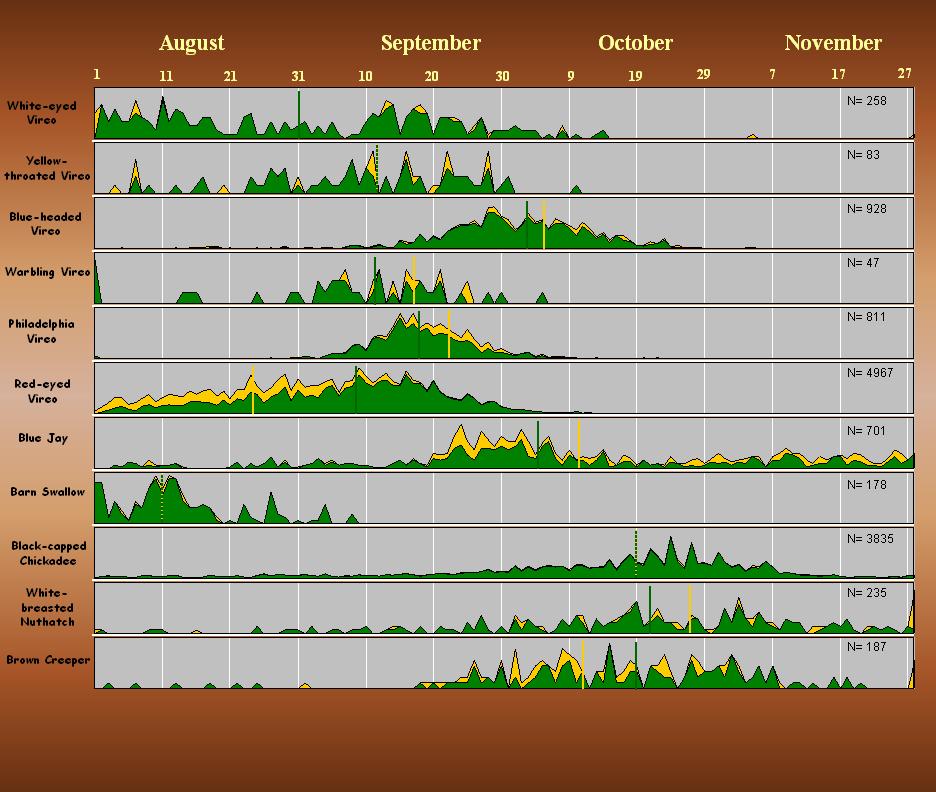This screenshot has height=792, width=936.
Task: Select the November month heading
Action: point(833,43)
